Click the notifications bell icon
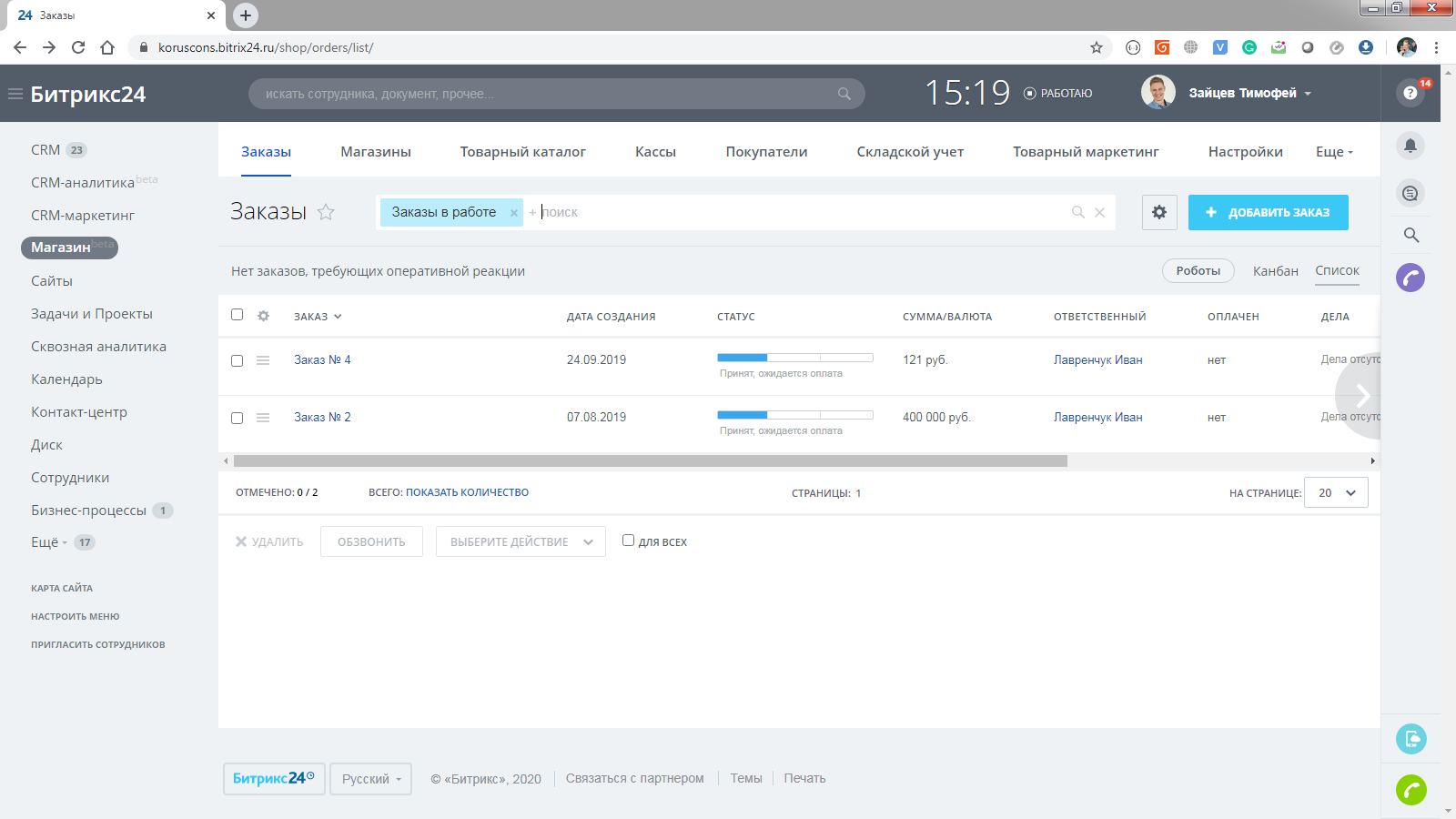The image size is (1456, 819). (1410, 146)
